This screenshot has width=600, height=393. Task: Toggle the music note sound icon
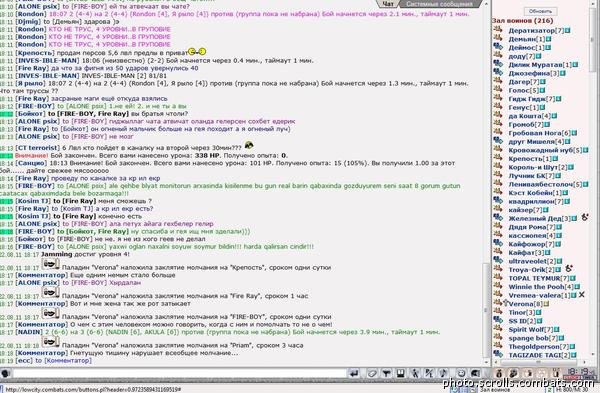click(x=443, y=373)
